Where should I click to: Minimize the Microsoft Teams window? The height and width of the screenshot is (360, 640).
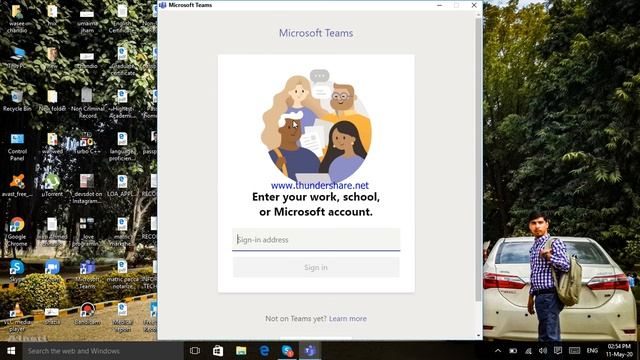tap(440, 5)
